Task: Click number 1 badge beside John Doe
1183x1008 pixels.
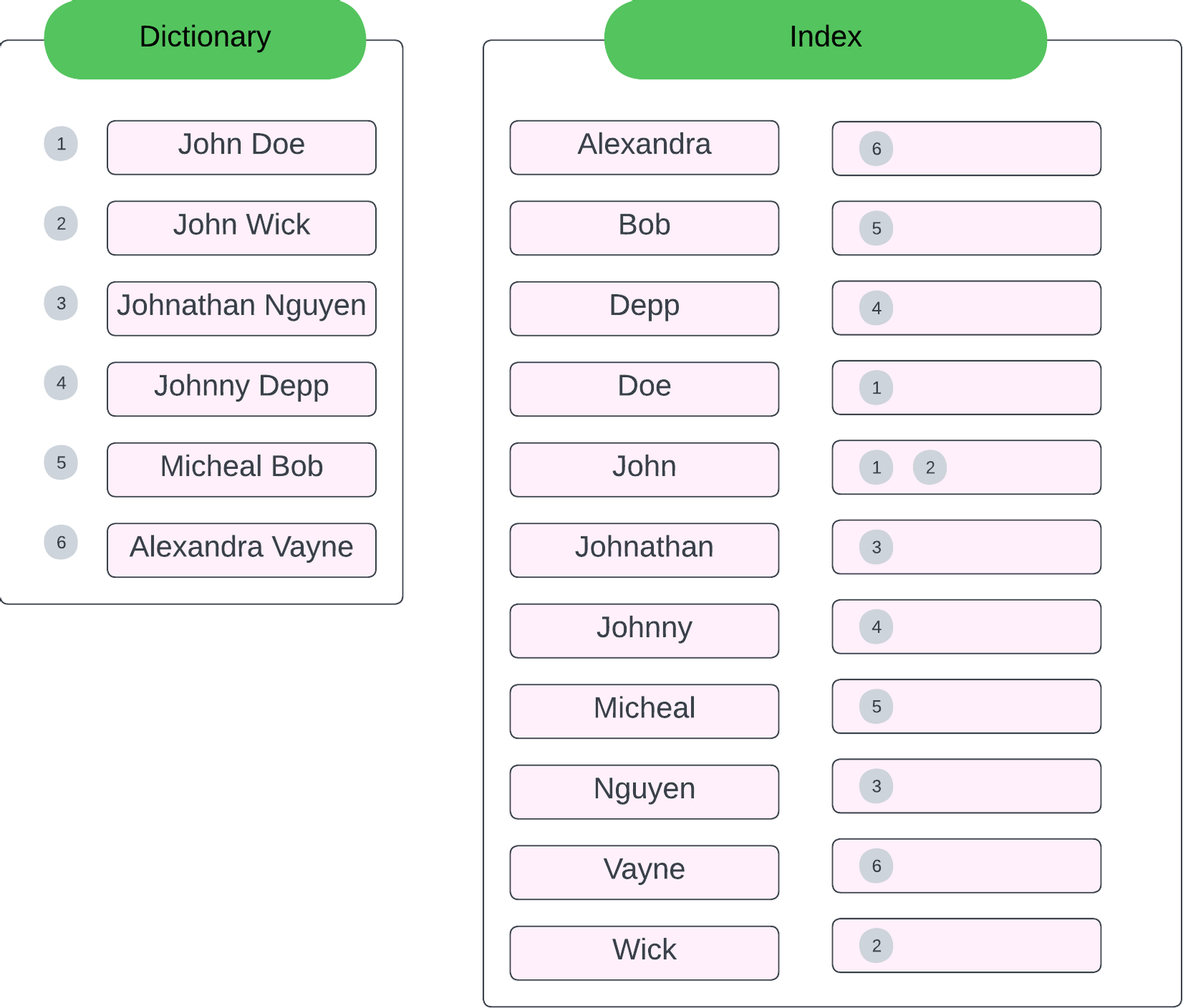Action: tap(61, 144)
